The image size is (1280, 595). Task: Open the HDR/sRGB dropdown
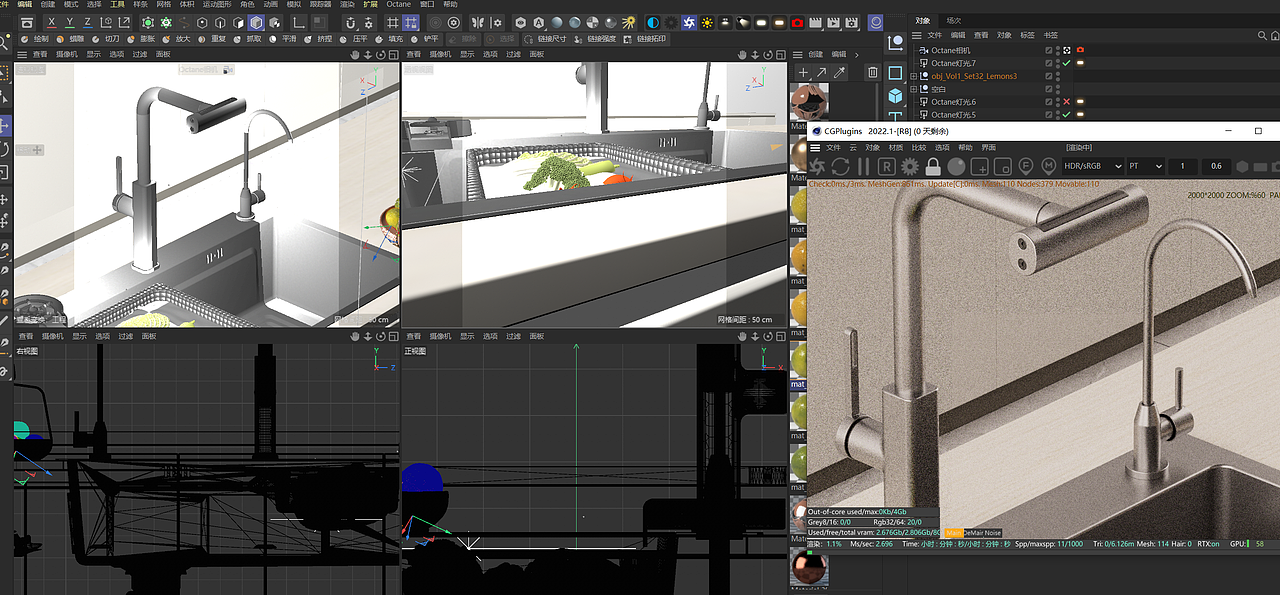click(x=1092, y=166)
